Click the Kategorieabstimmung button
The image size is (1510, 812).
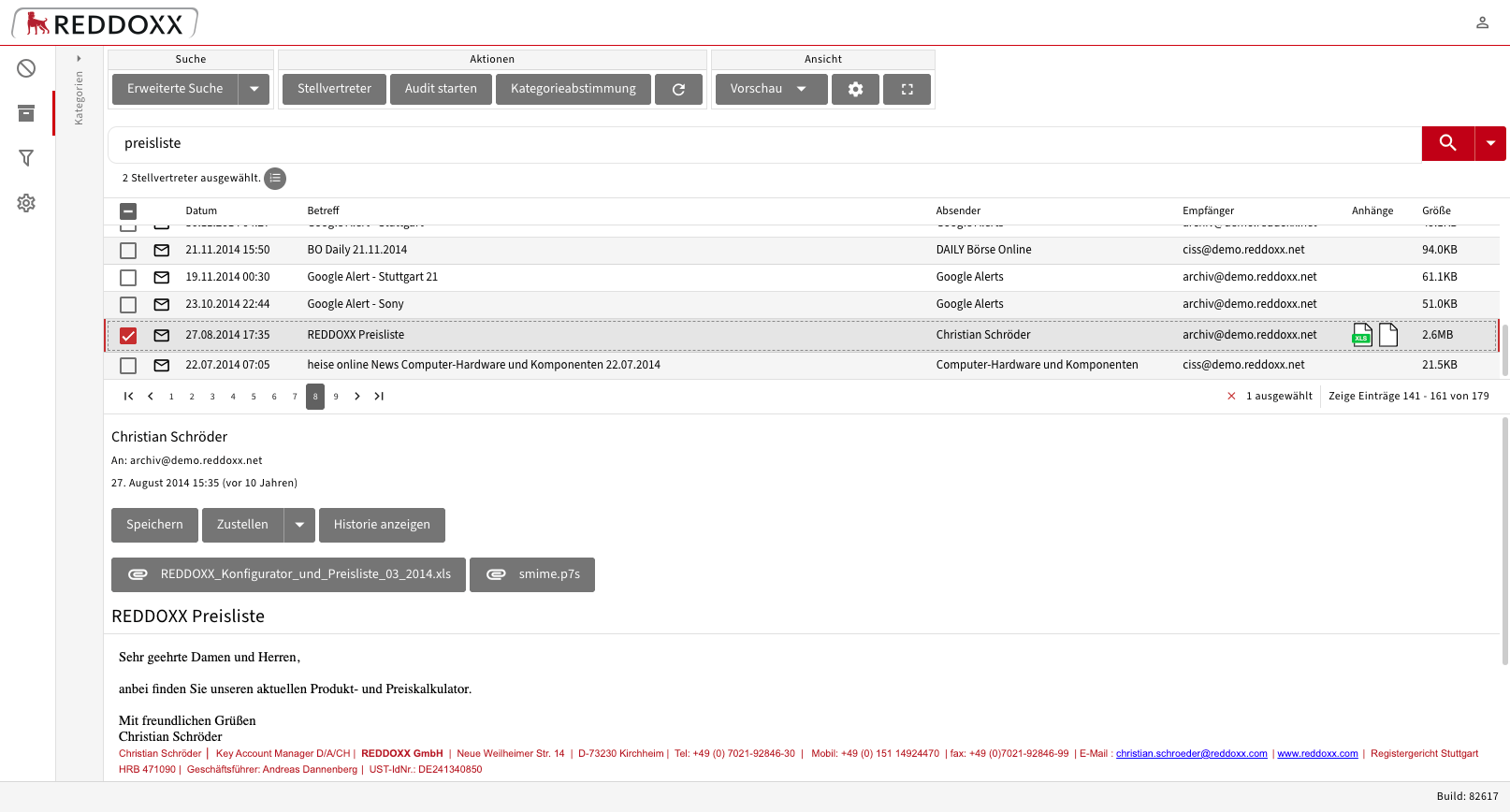tap(574, 89)
